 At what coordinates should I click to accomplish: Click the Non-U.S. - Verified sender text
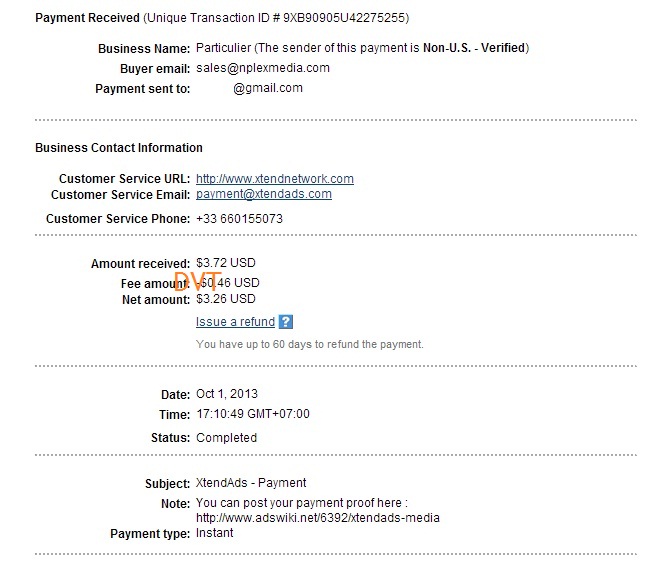click(474, 48)
